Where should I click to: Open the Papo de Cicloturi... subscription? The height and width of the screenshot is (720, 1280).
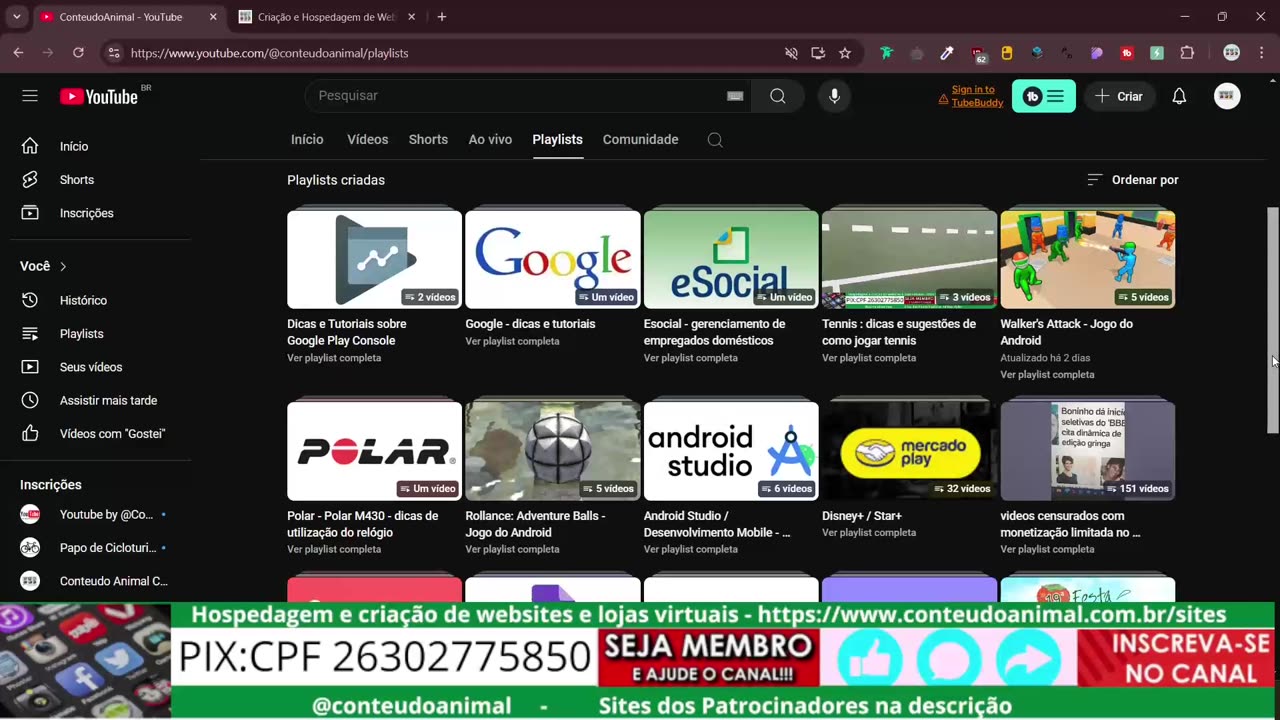click(x=98, y=548)
